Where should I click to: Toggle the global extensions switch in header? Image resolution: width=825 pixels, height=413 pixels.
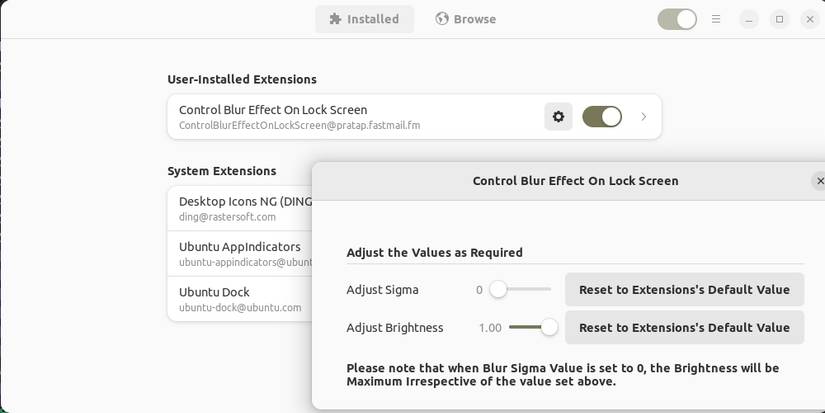tap(677, 19)
